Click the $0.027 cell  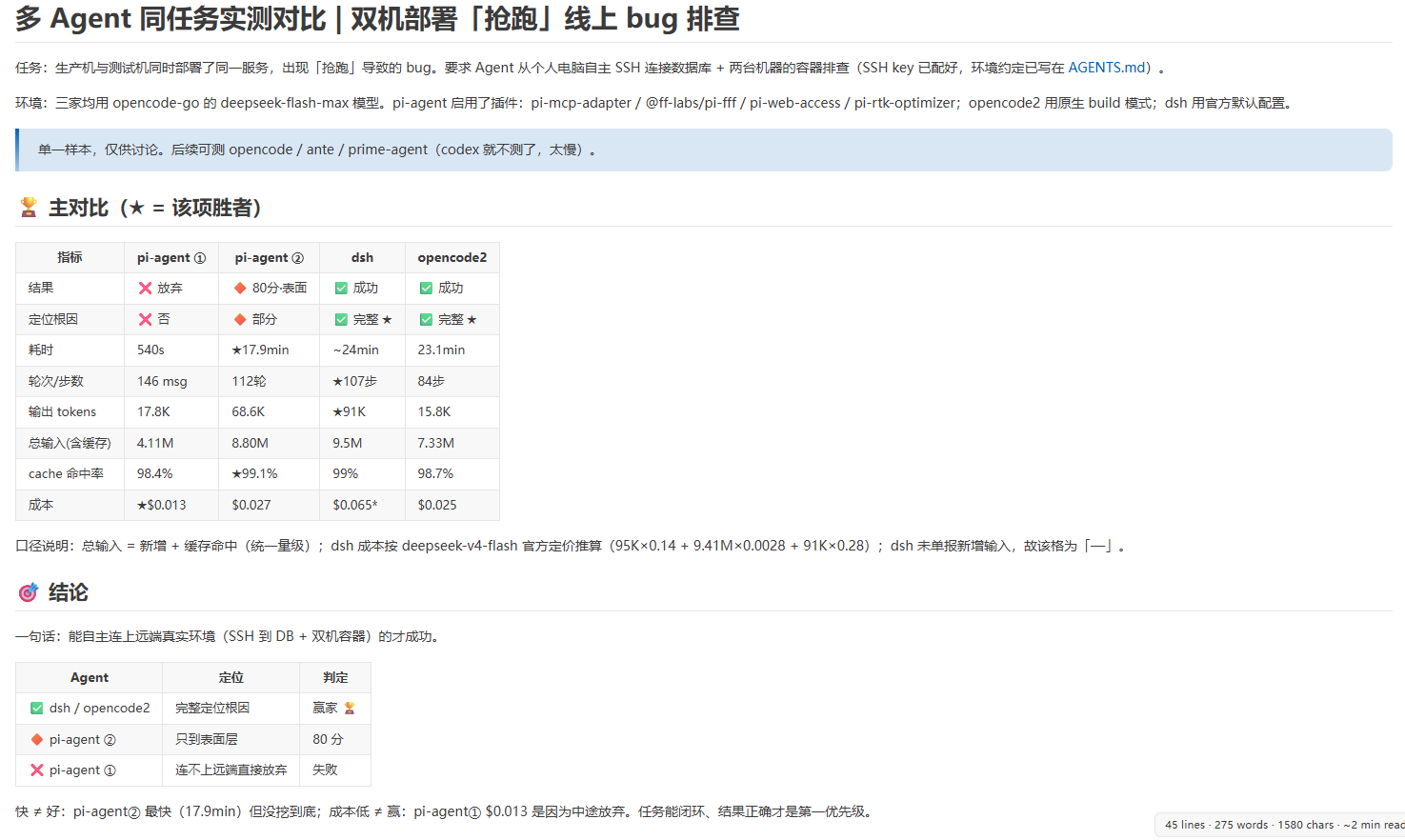270,505
